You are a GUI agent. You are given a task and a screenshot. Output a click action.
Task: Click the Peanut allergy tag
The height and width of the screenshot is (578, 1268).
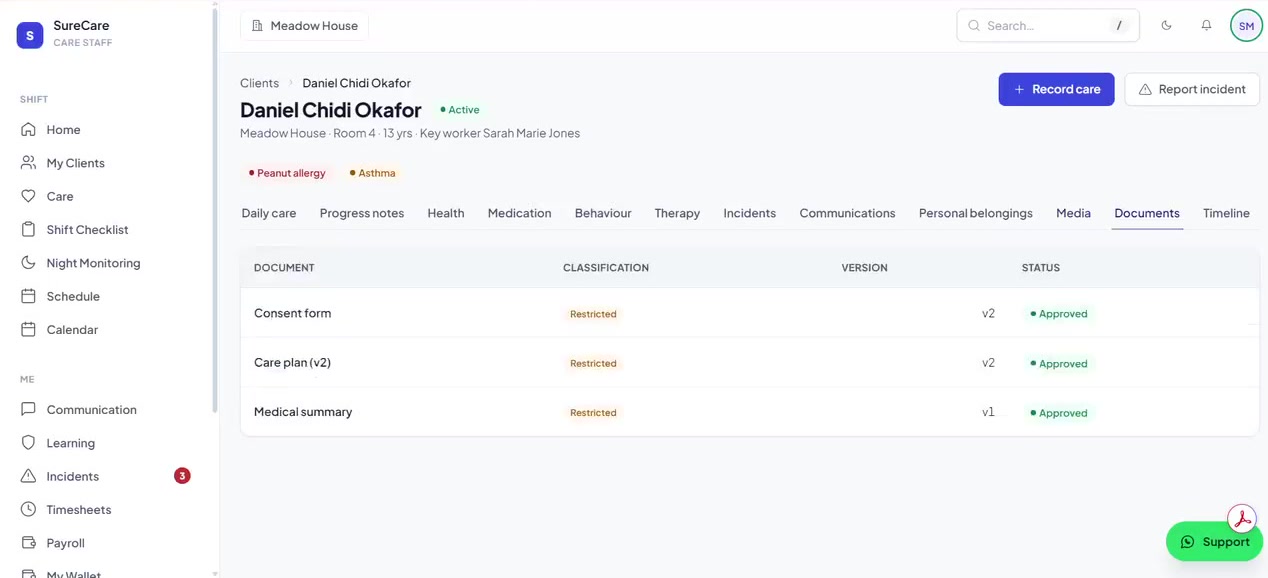tap(286, 173)
